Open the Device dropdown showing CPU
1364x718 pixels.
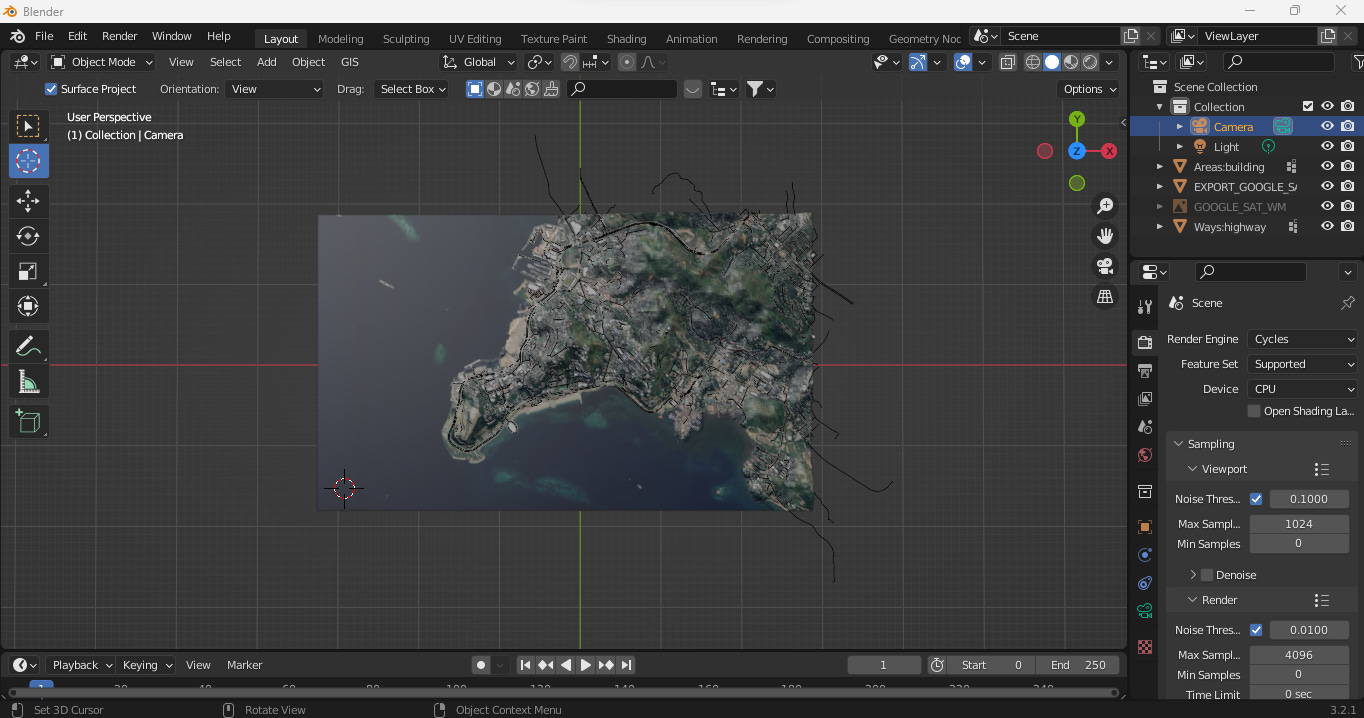1302,389
